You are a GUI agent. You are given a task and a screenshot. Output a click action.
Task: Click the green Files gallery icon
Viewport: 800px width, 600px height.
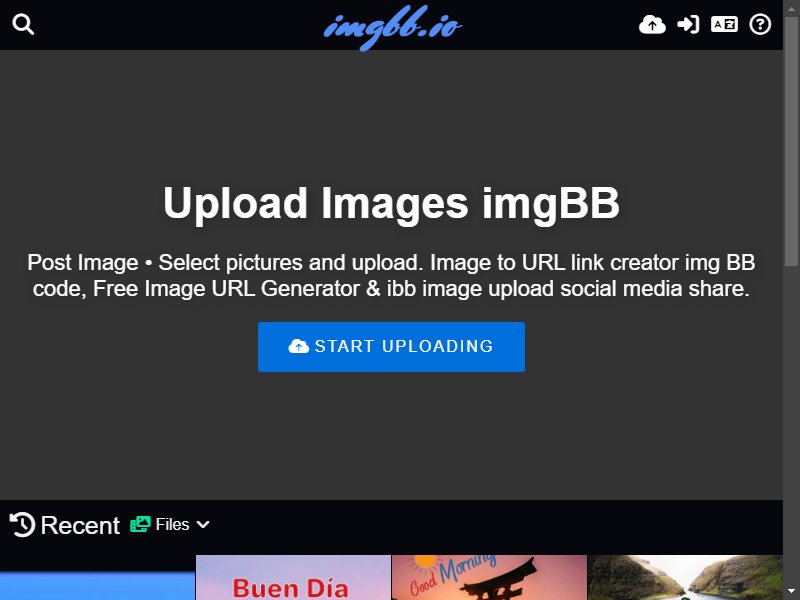point(140,524)
